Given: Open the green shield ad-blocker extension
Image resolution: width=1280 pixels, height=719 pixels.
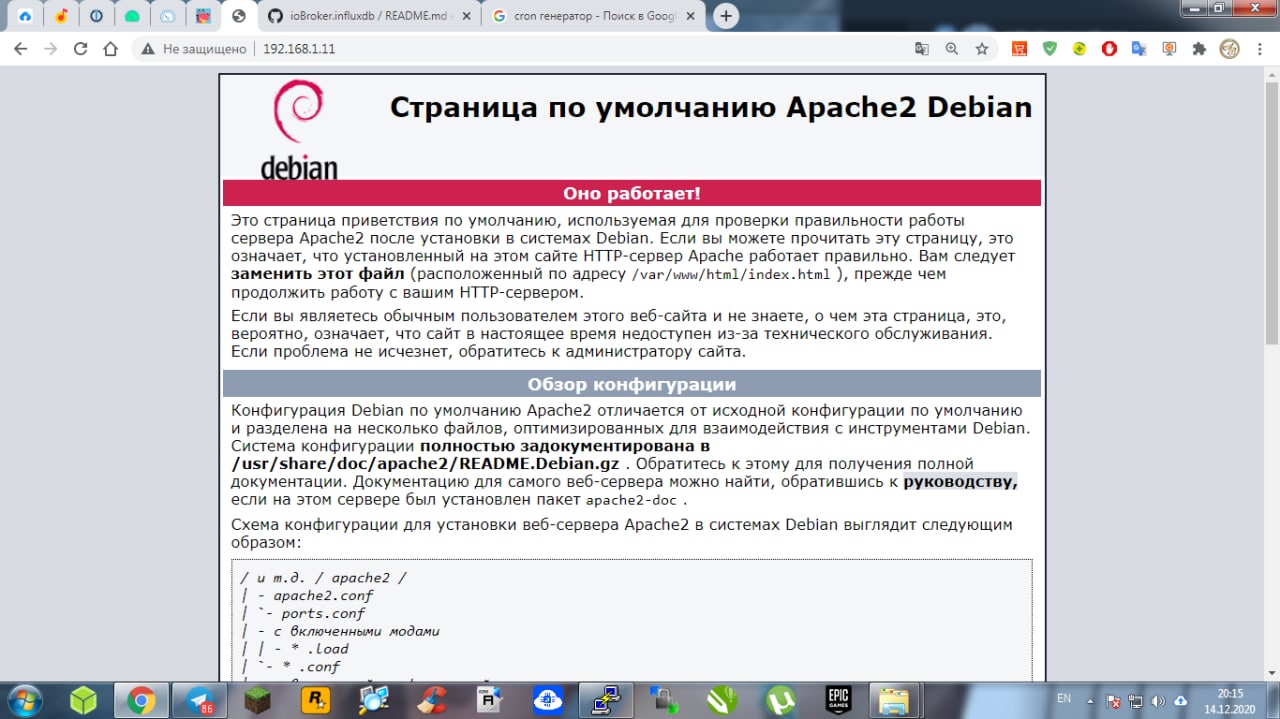Looking at the screenshot, I should point(1049,48).
